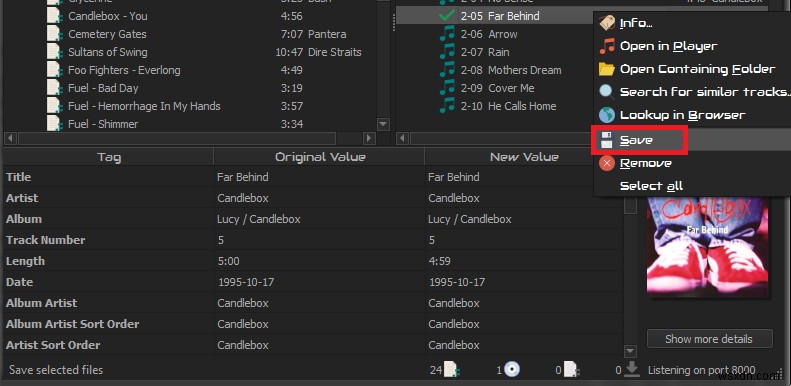Image resolution: width=791 pixels, height=386 pixels.
Task: Click Listening on port 8000 status text
Action: point(701,370)
